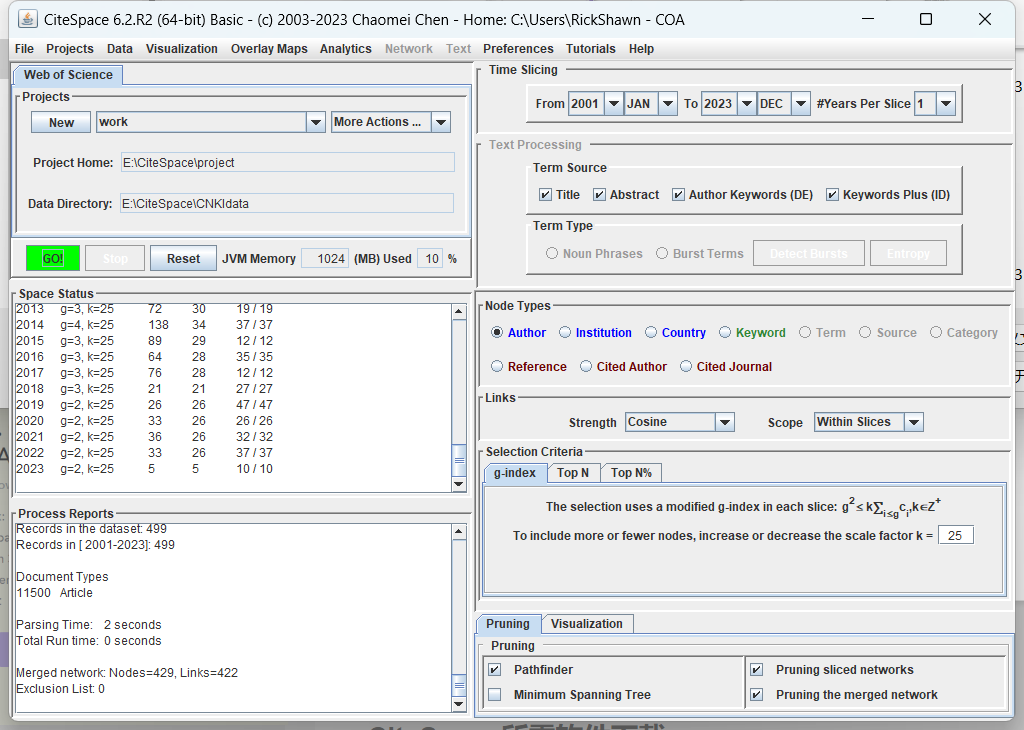Open the To year 2023 dropdown
Image resolution: width=1024 pixels, height=730 pixels.
[746, 103]
